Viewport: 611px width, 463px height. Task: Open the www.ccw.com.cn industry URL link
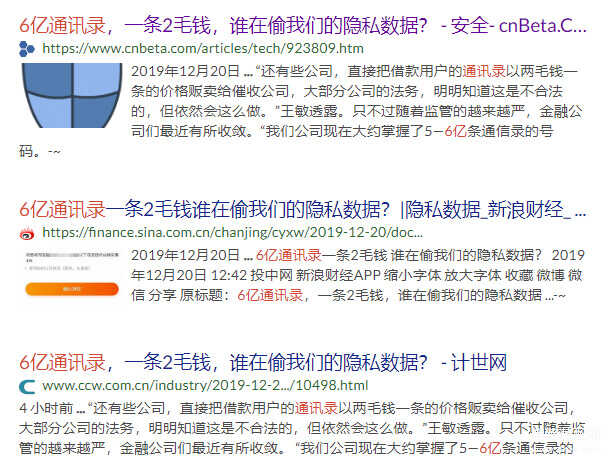click(x=205, y=385)
